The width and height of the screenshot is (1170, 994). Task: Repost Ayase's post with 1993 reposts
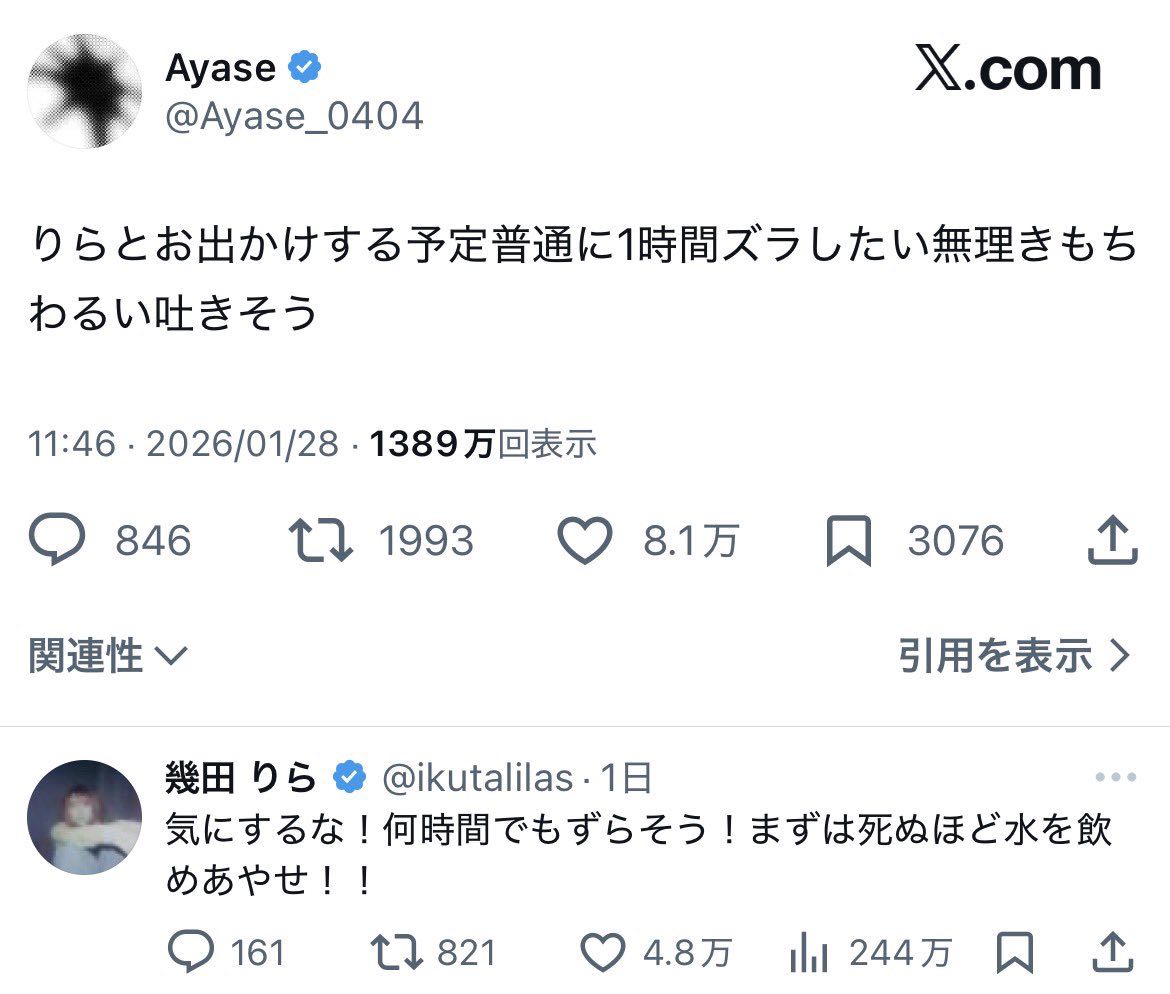coord(320,541)
